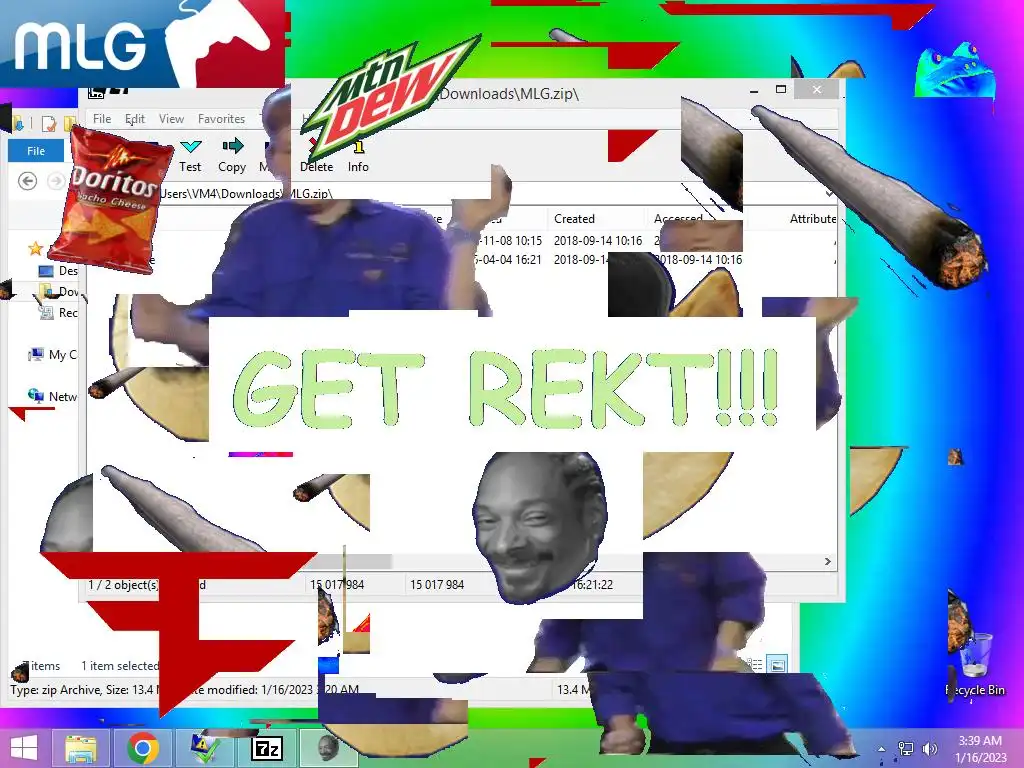Click the Favorites star icon in Explorer
The image size is (1024, 768).
click(35, 248)
